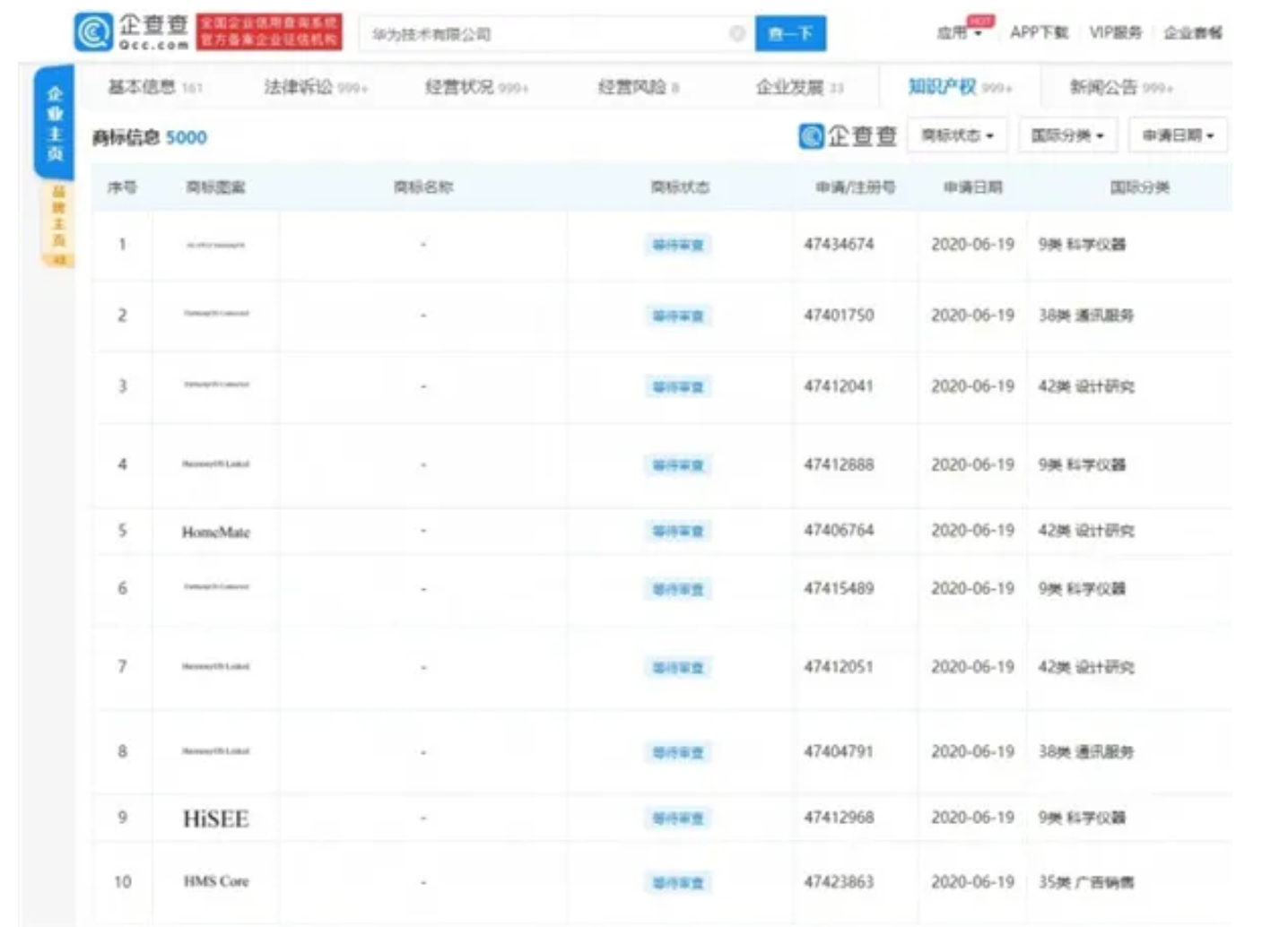Expand the 申请日期 sort dropdown
The width and height of the screenshot is (1288, 927).
click(1178, 135)
